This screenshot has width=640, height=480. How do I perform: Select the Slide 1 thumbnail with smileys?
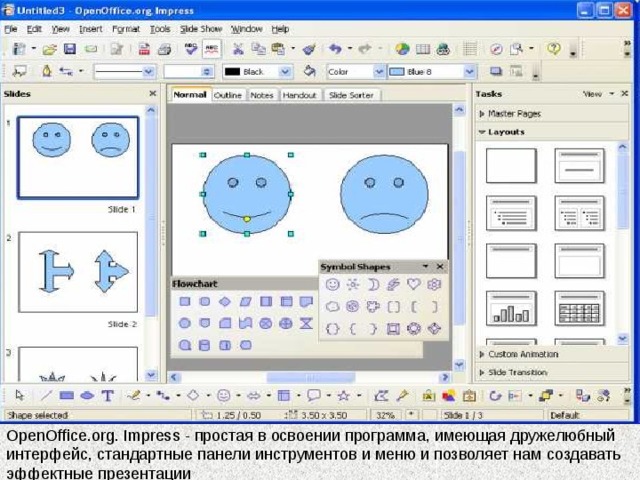coord(78,158)
